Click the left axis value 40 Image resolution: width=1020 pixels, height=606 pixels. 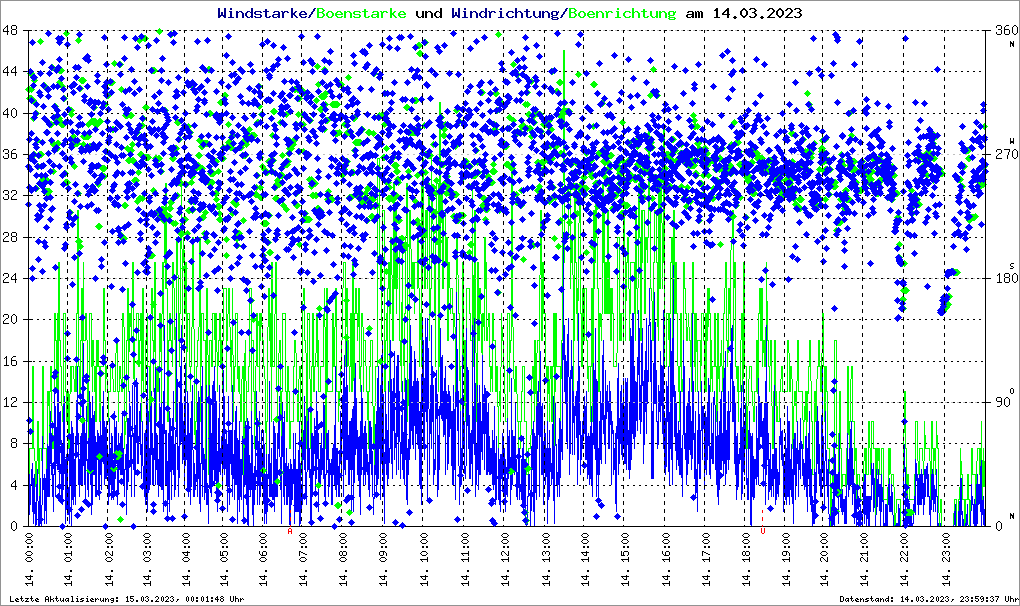(x=10, y=113)
